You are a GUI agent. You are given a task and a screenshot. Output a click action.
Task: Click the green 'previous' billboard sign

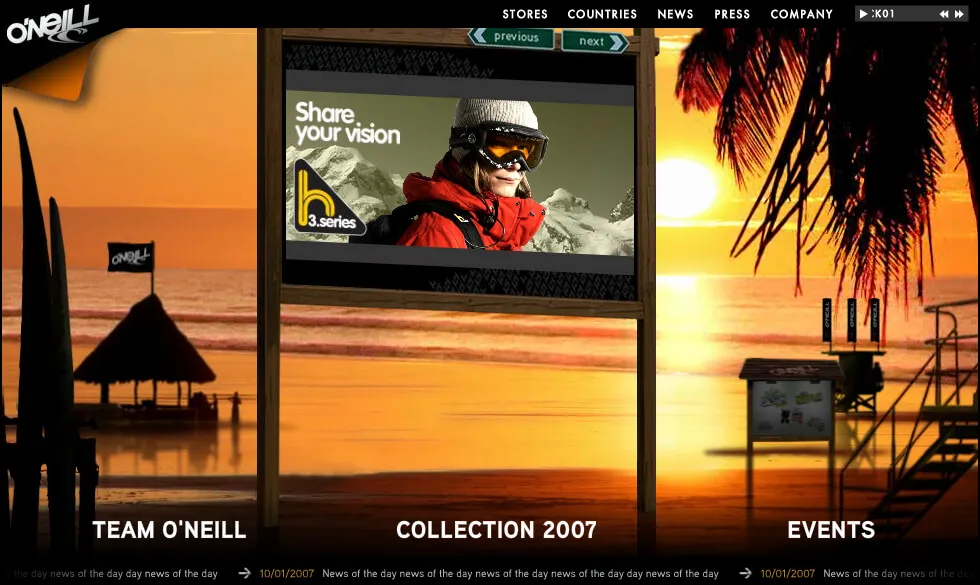pos(511,38)
